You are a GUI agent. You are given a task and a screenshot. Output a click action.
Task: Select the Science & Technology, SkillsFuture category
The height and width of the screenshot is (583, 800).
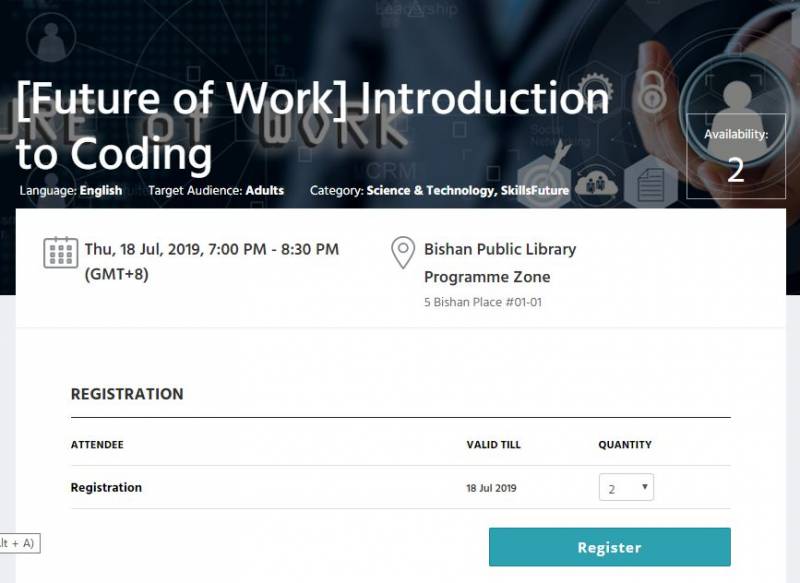click(x=467, y=190)
